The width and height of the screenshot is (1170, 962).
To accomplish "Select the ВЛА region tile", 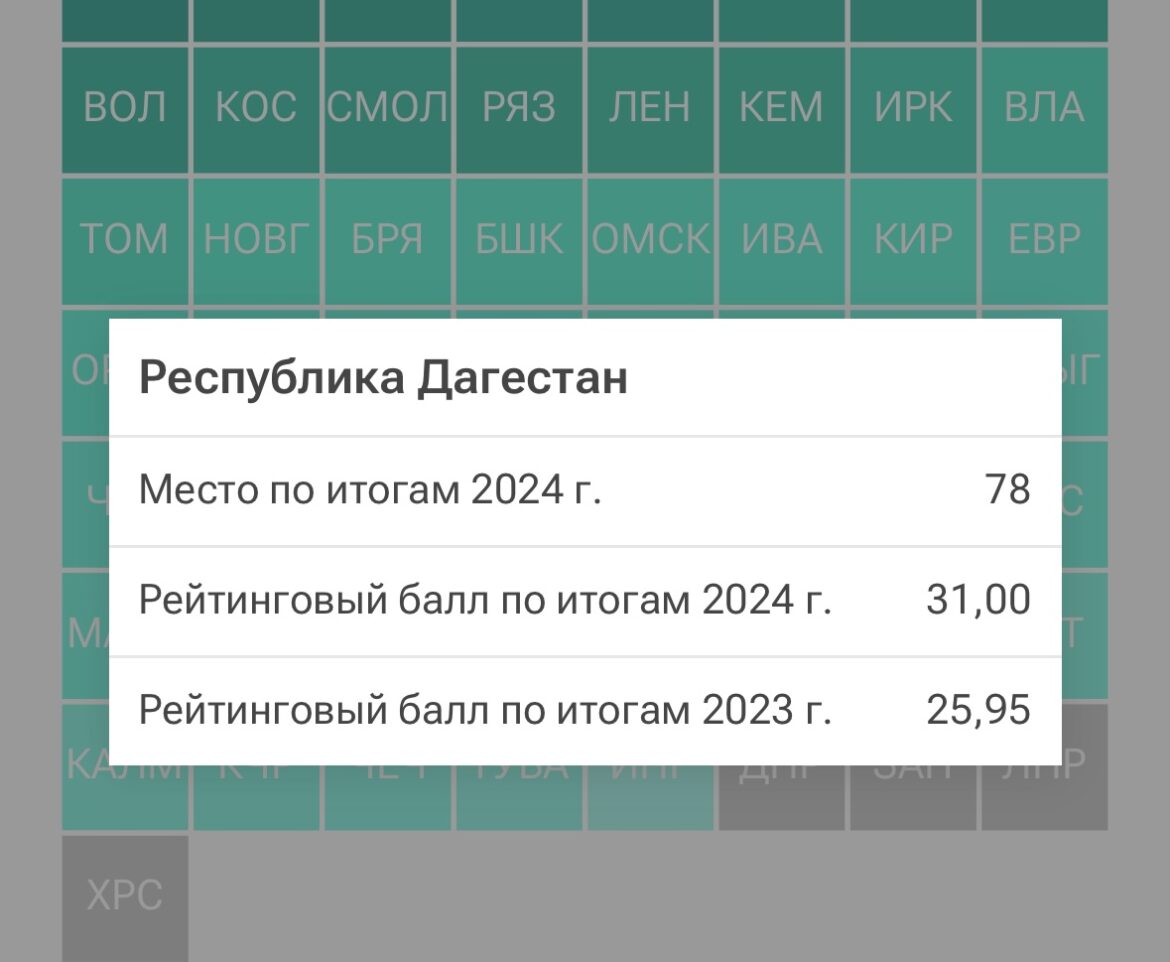I will pos(1044,109).
